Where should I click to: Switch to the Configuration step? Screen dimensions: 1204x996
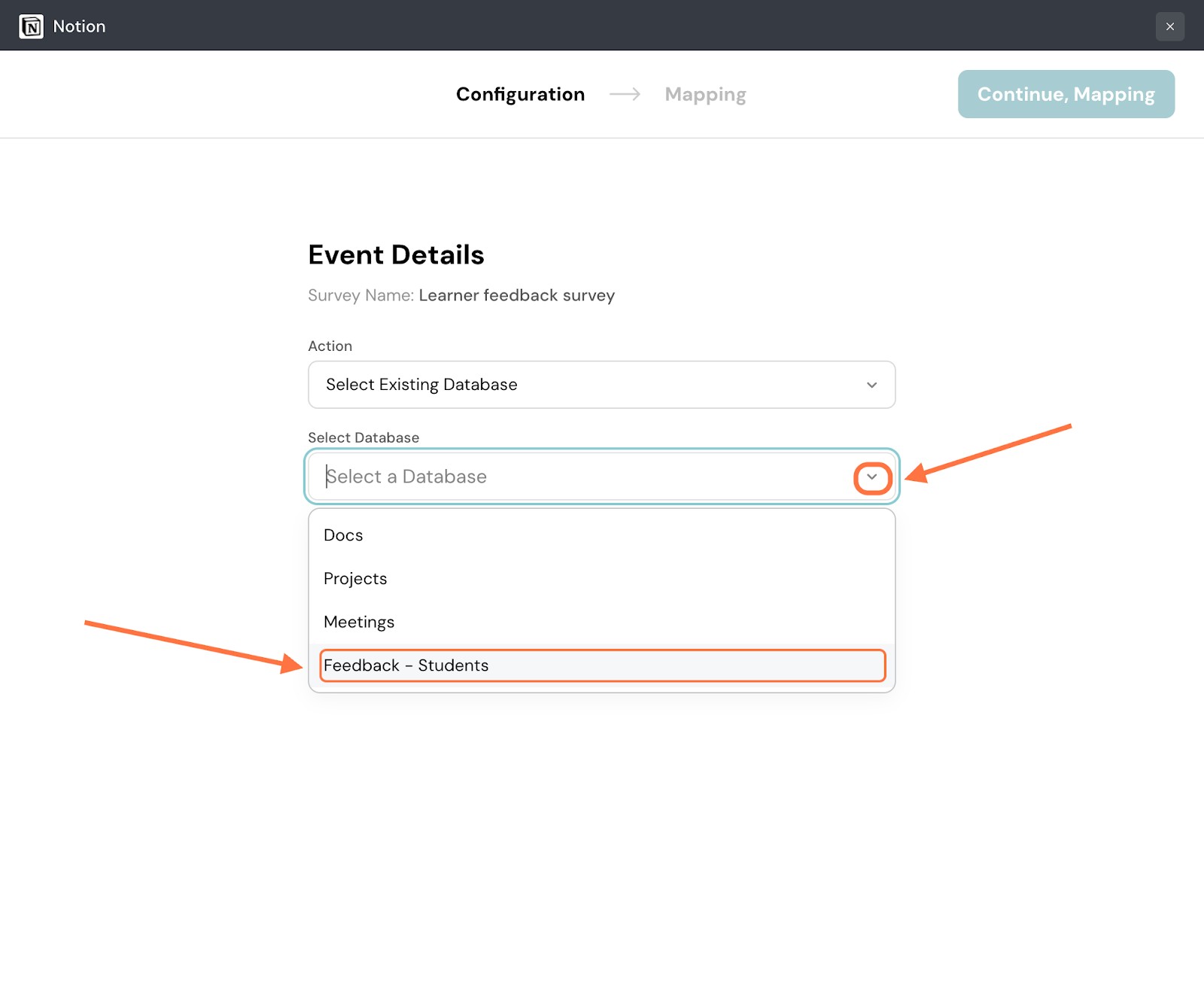[x=520, y=94]
